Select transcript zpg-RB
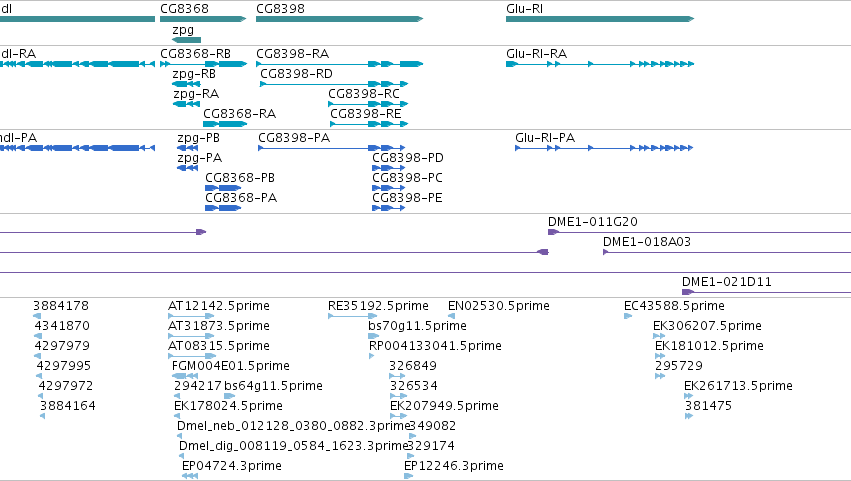 [194, 74]
